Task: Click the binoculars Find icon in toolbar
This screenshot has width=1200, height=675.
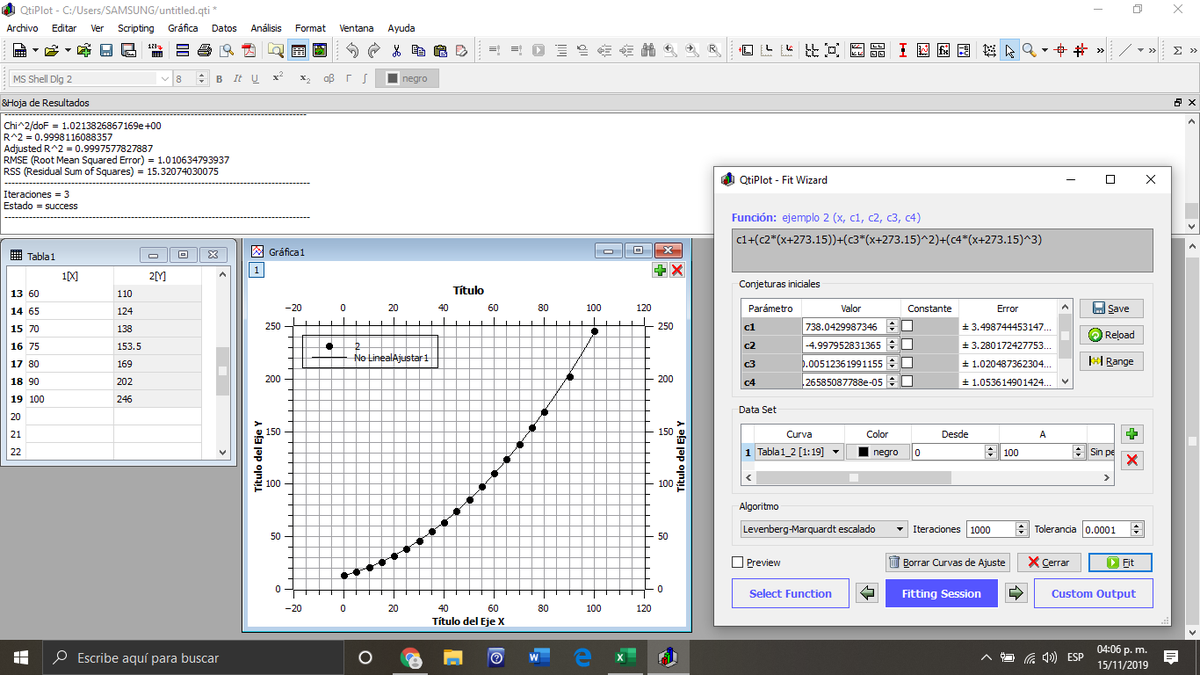Action: (x=648, y=50)
